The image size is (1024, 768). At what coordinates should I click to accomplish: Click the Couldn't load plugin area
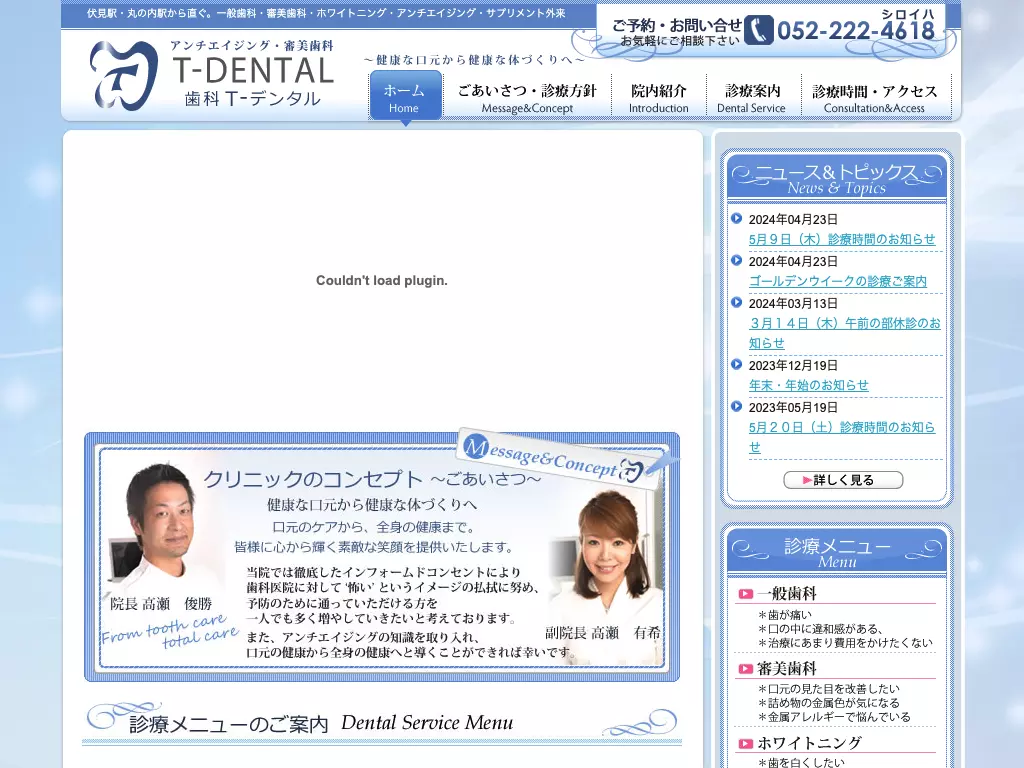(x=382, y=281)
